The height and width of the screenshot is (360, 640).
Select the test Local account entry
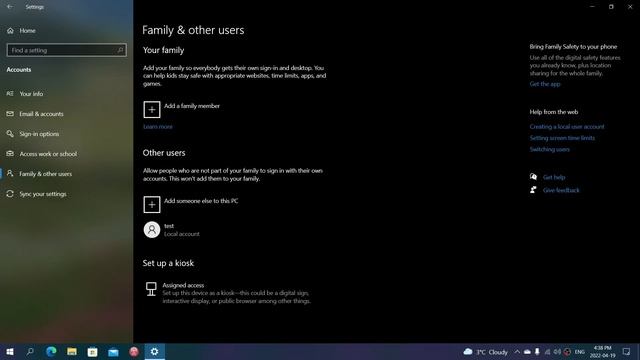point(171,230)
